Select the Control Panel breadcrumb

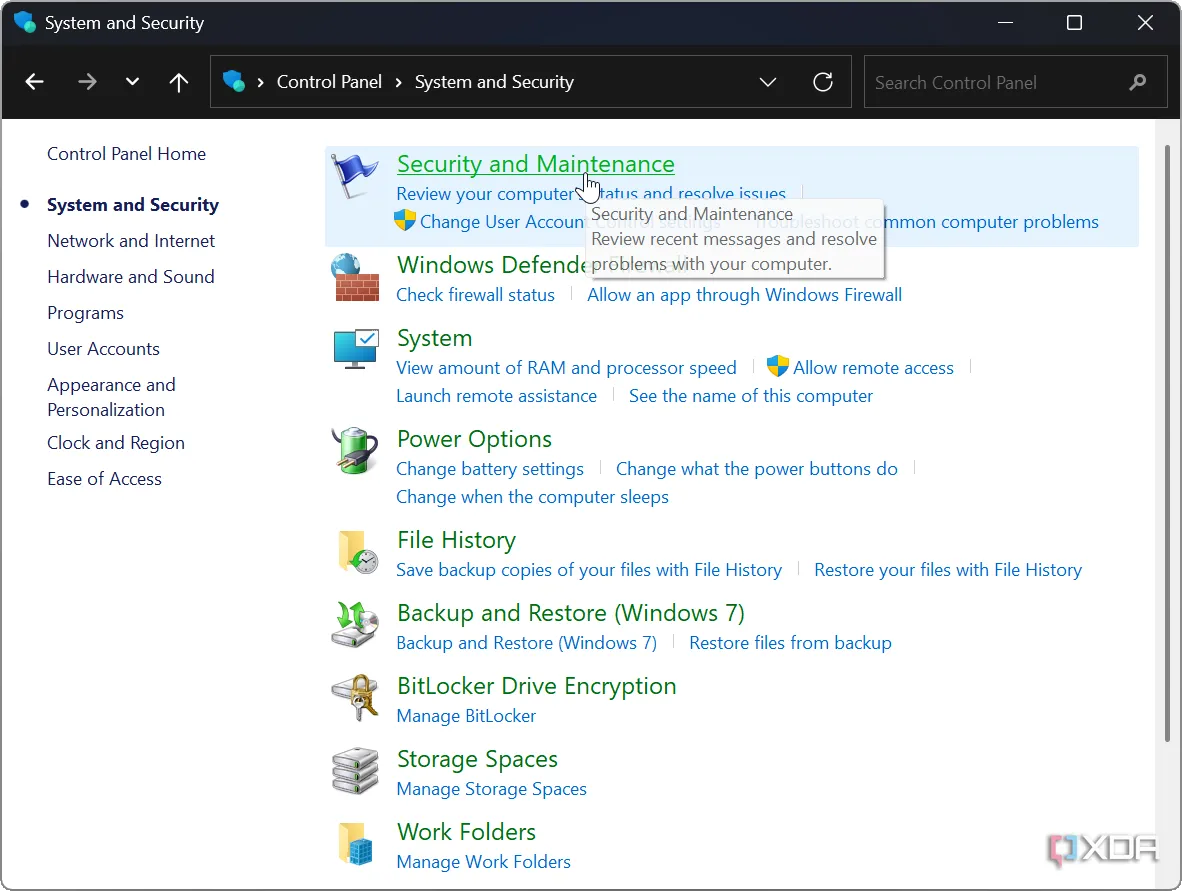[x=329, y=81]
